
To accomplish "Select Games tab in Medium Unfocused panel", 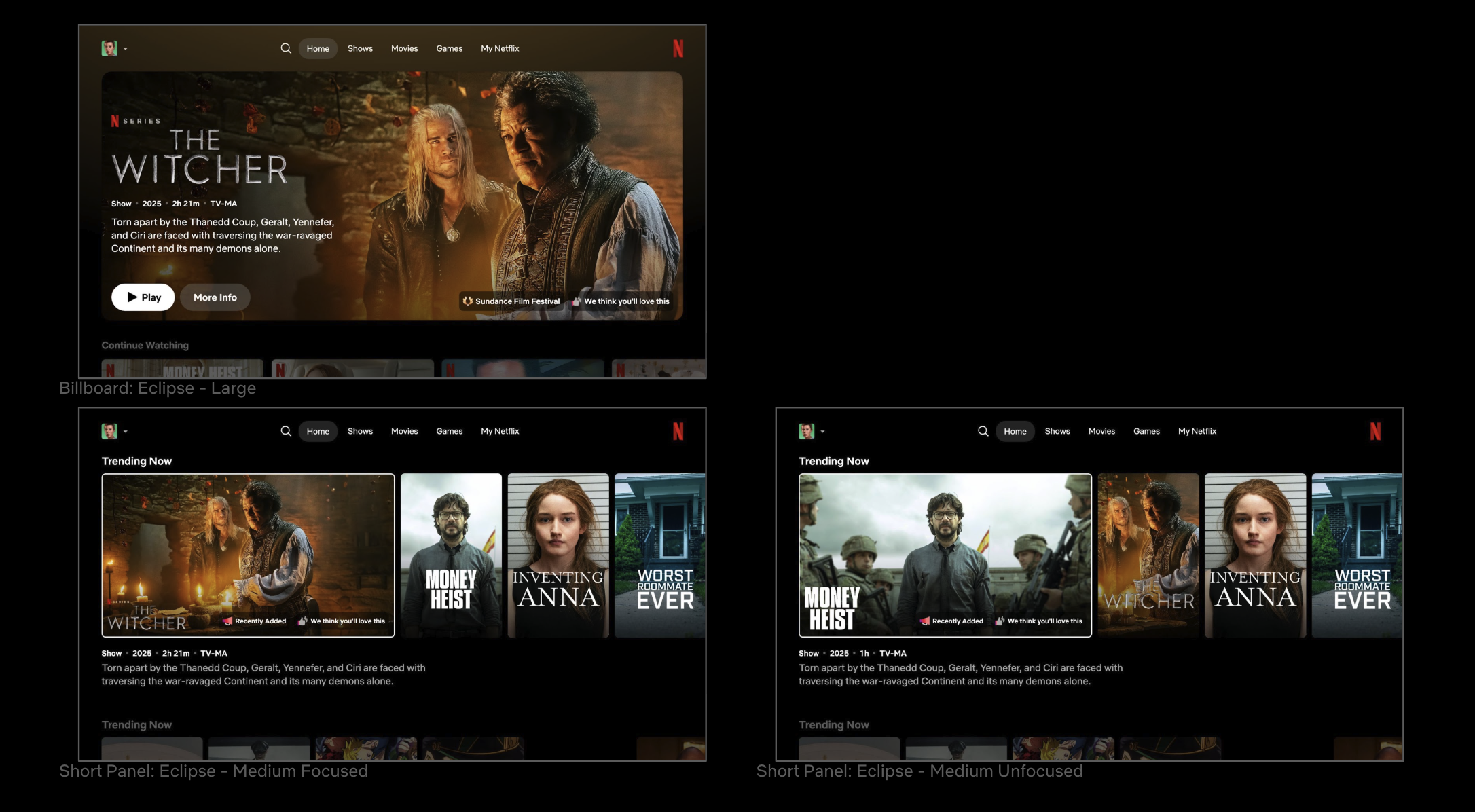I will click(x=1146, y=431).
